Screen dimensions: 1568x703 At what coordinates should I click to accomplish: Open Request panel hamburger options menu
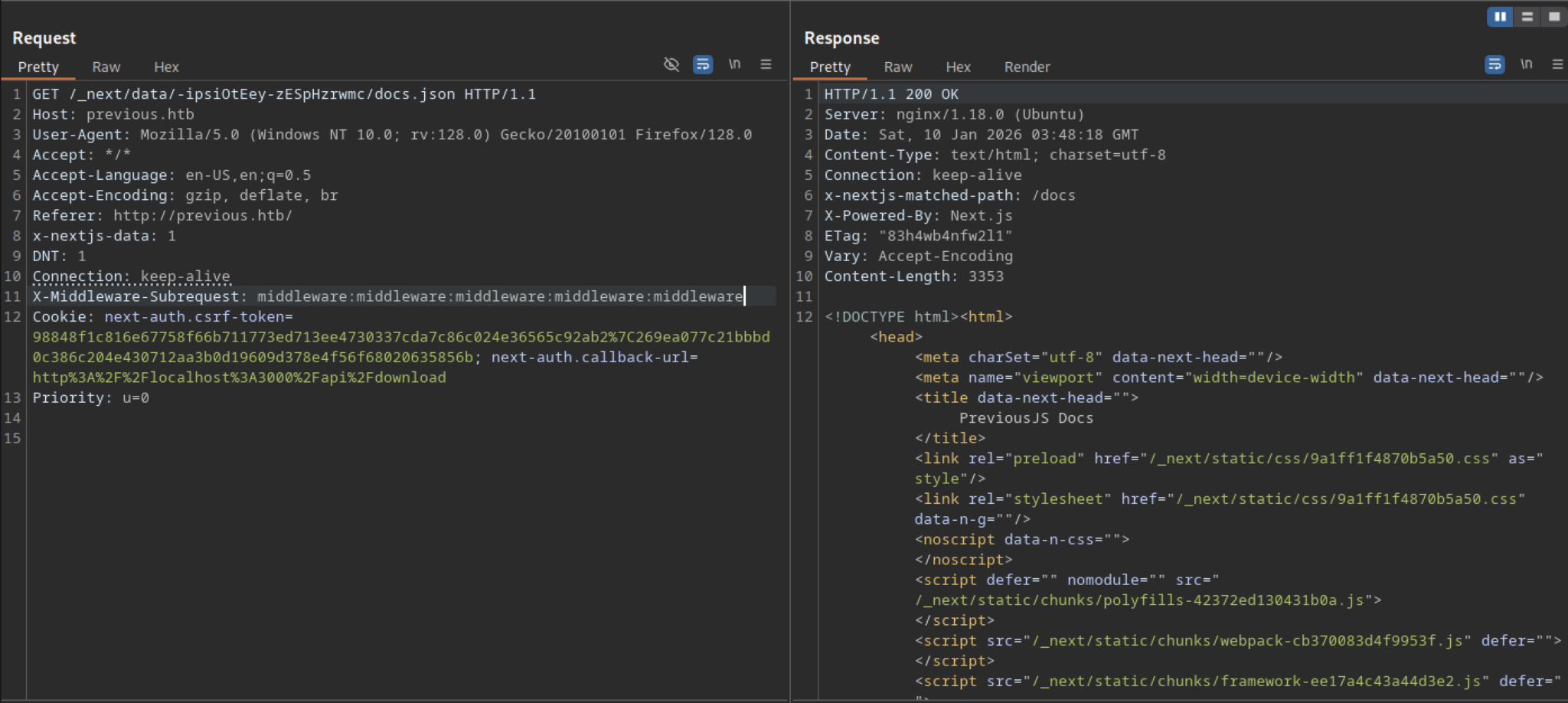[766, 64]
